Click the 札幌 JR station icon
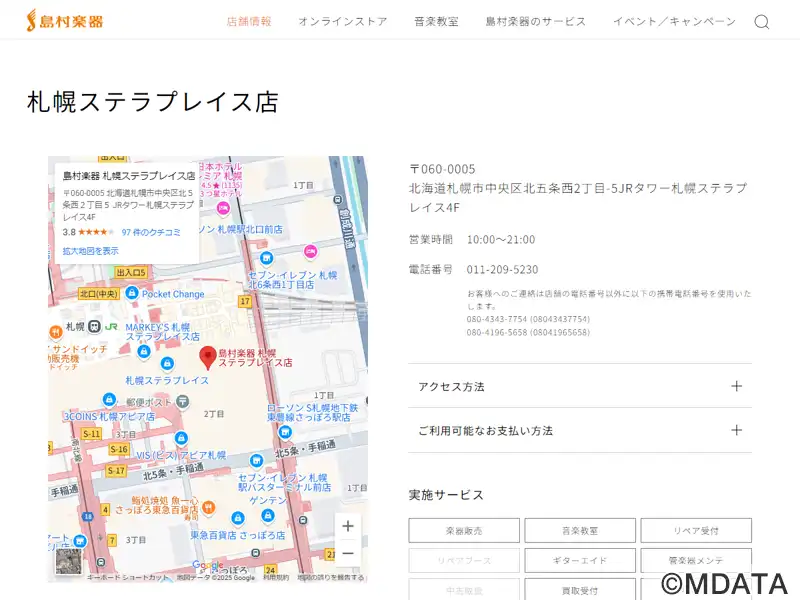Viewport: 800px width, 600px height. click(x=94, y=327)
